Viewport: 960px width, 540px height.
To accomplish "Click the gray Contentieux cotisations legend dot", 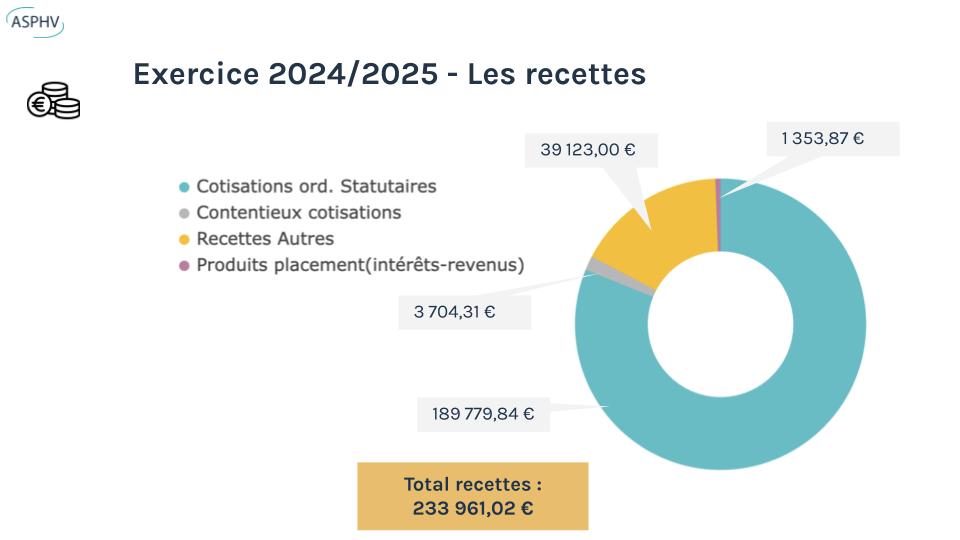I will [x=183, y=213].
